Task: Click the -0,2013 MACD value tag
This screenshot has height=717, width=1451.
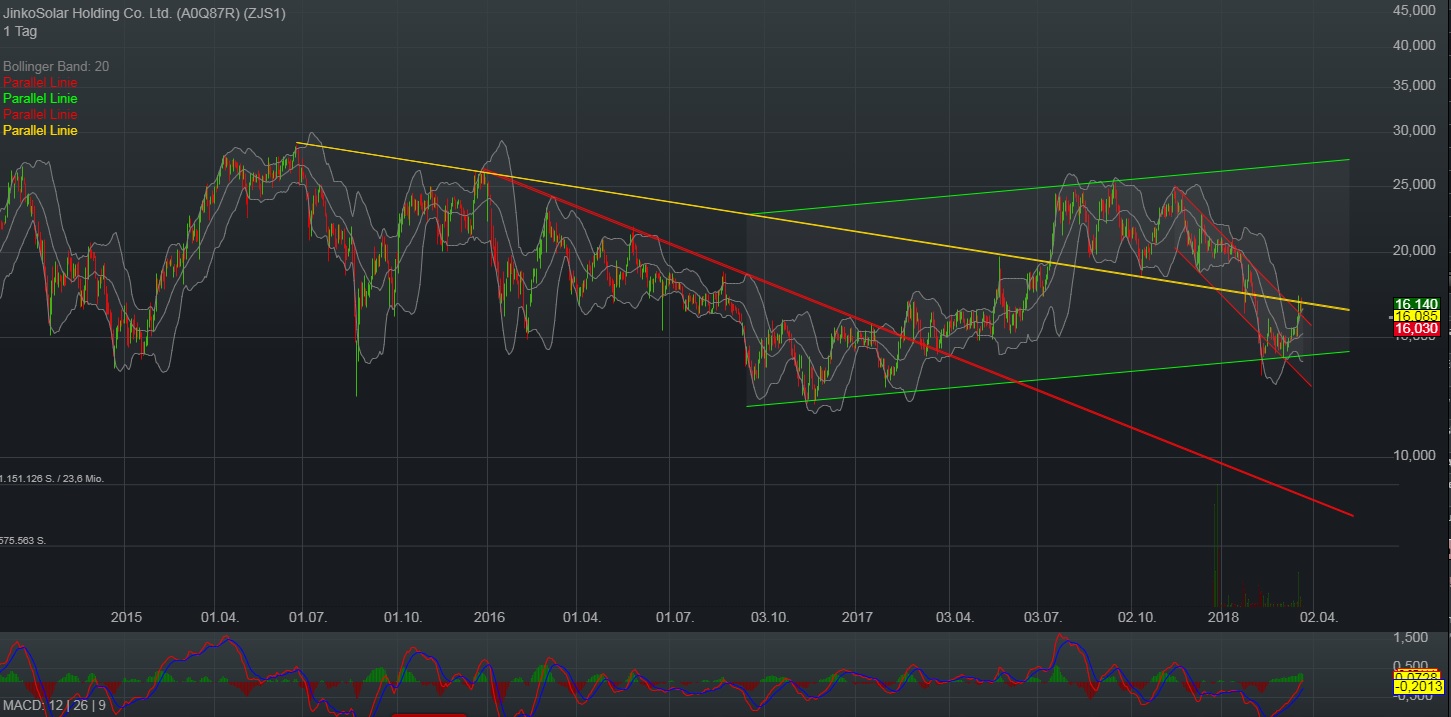Action: click(x=1419, y=688)
